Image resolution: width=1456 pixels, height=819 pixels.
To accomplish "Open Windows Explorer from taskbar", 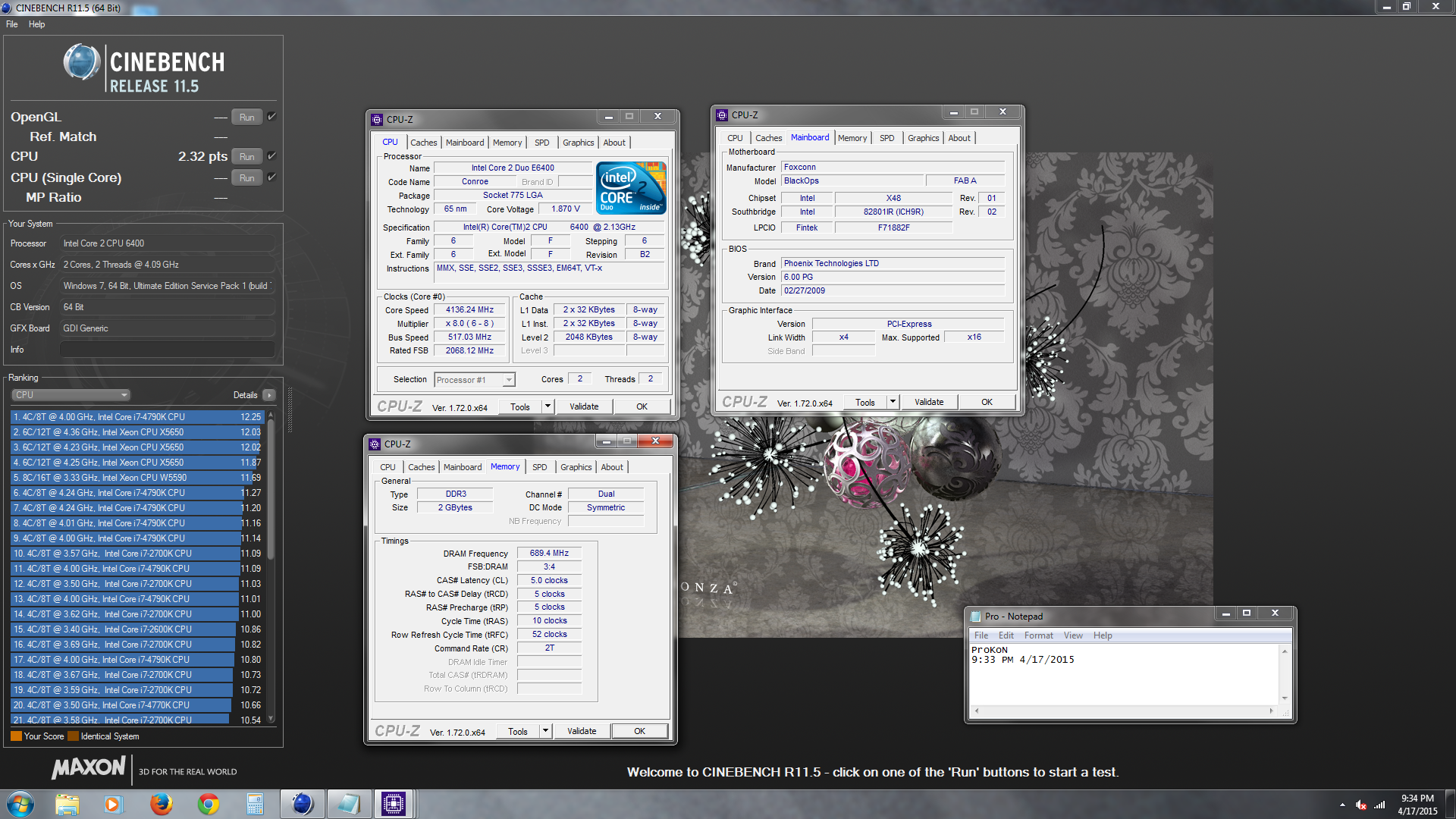I will [x=67, y=804].
